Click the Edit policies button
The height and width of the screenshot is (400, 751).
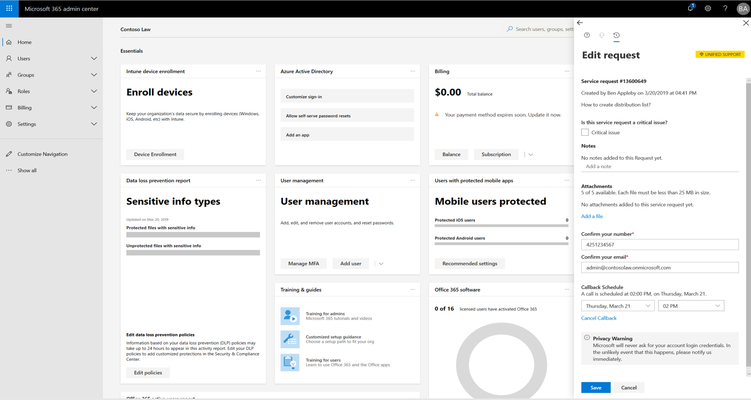(x=148, y=373)
